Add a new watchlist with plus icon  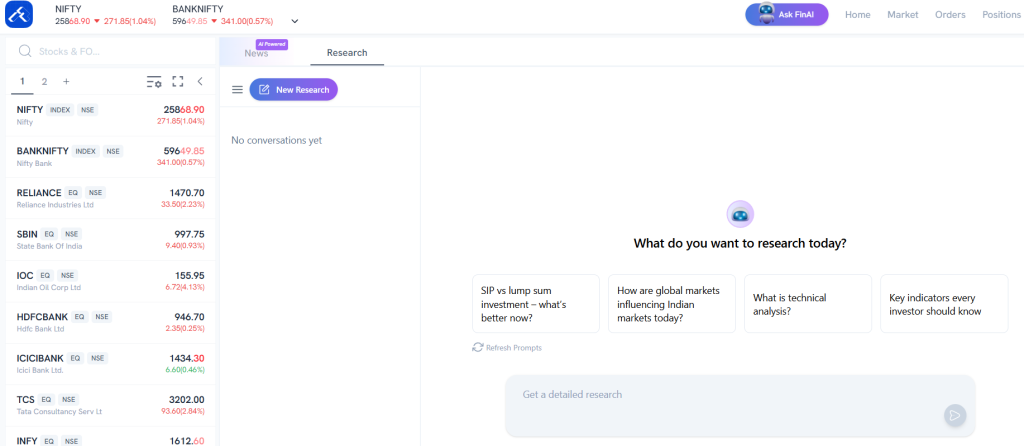66,82
